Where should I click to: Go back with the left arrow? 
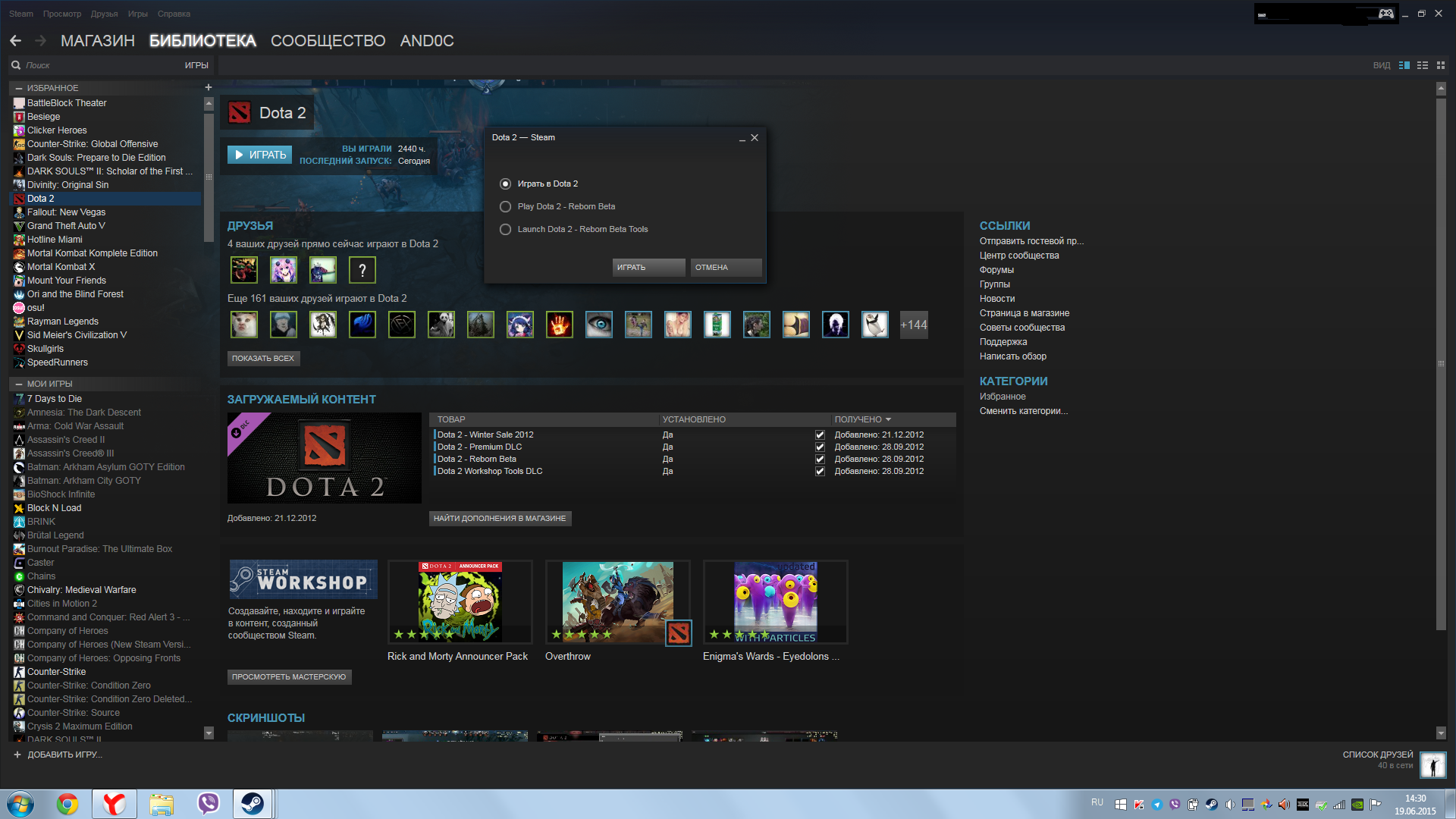point(15,41)
